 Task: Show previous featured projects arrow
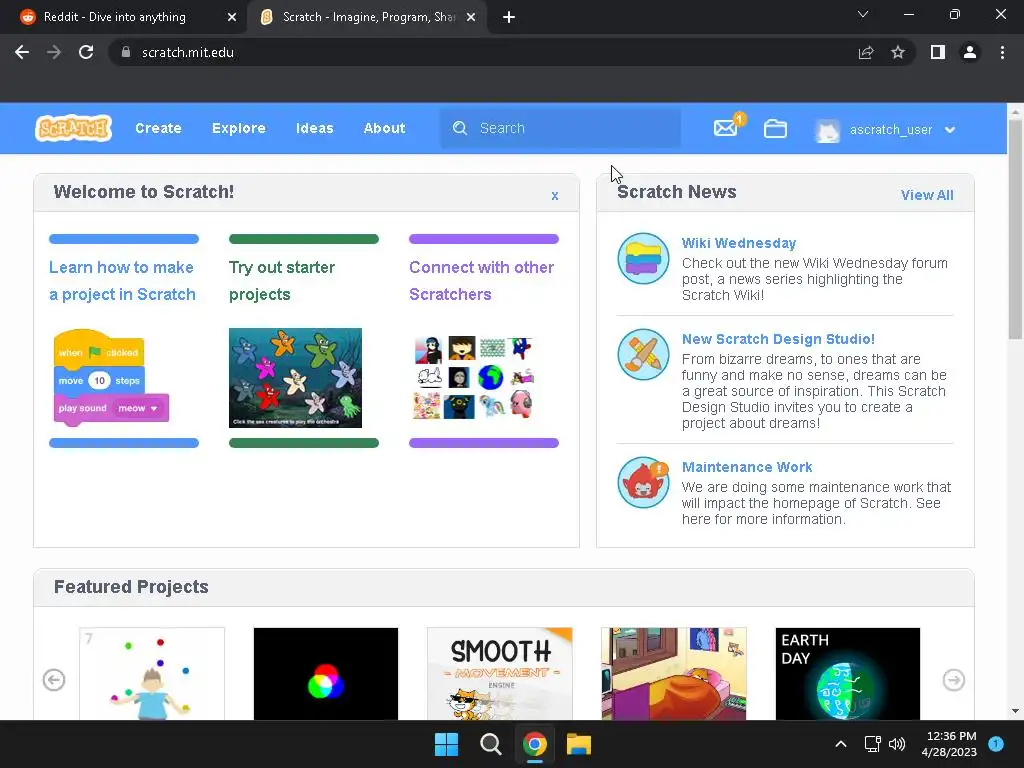(x=54, y=680)
